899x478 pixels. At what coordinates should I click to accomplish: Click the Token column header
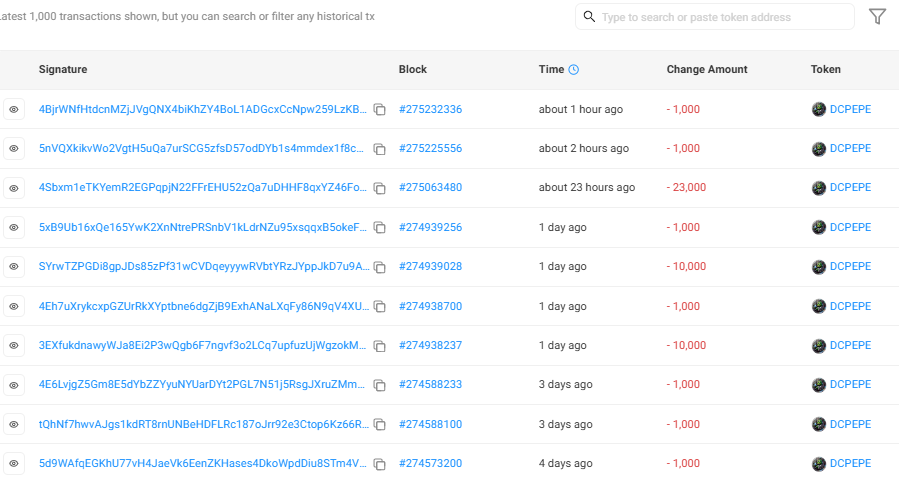tap(826, 69)
